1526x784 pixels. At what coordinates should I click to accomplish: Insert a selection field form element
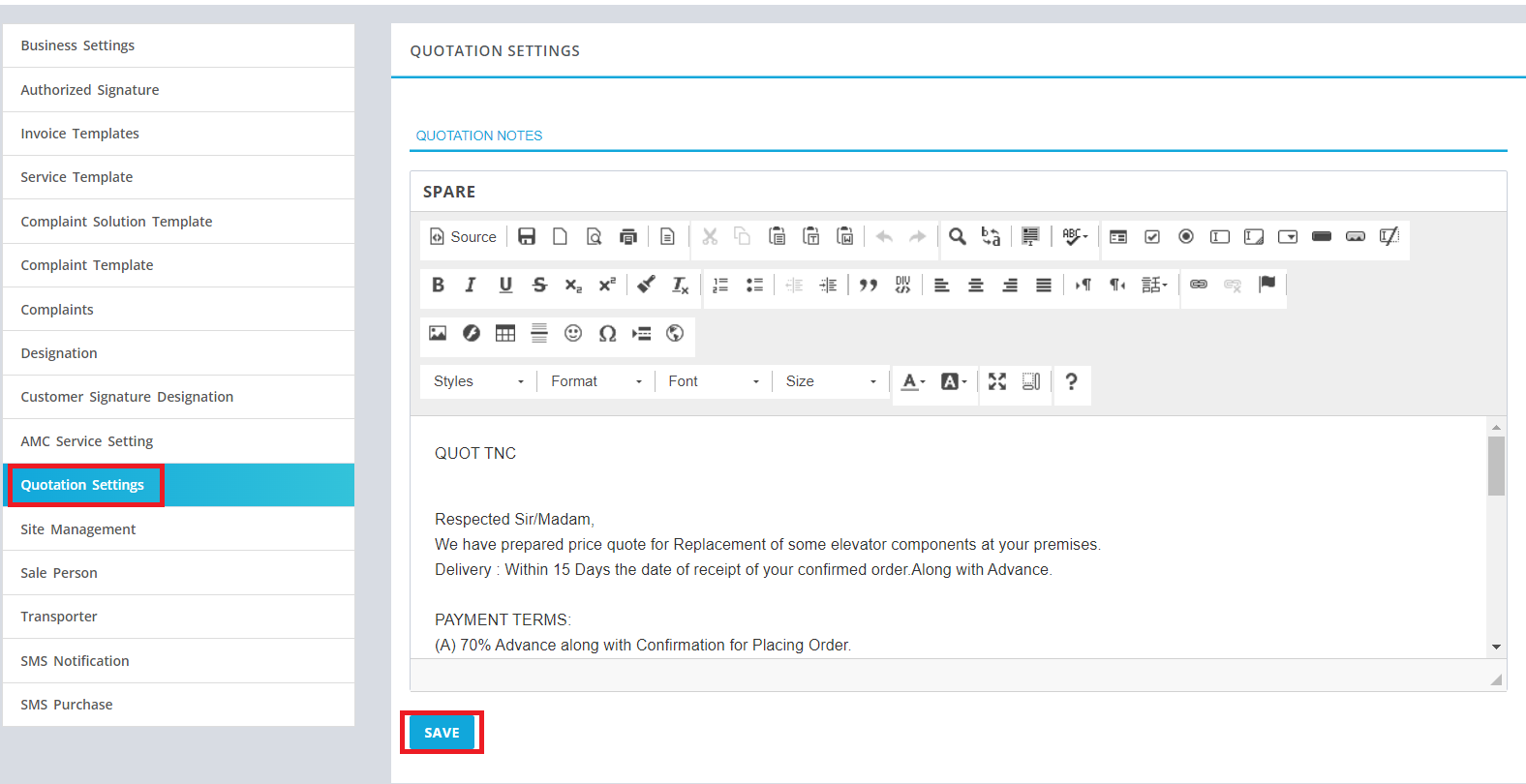(x=1288, y=236)
